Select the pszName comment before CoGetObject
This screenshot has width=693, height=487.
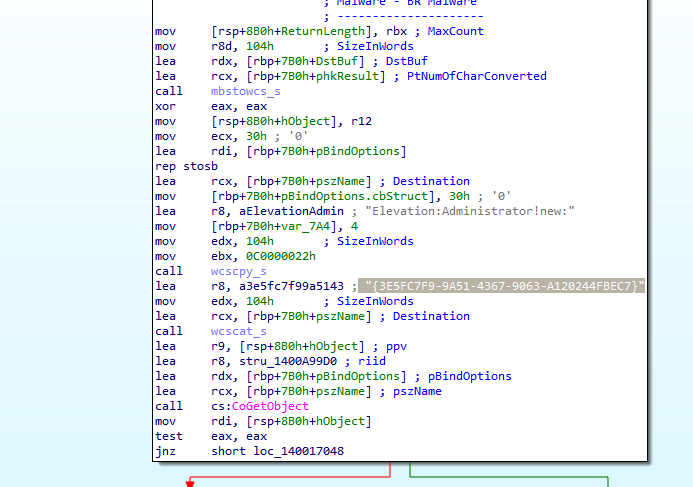(x=417, y=392)
